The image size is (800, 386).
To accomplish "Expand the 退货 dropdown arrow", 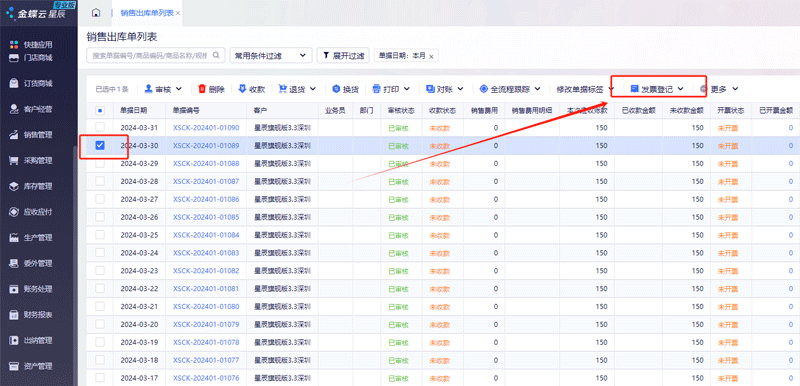I will 312,89.
